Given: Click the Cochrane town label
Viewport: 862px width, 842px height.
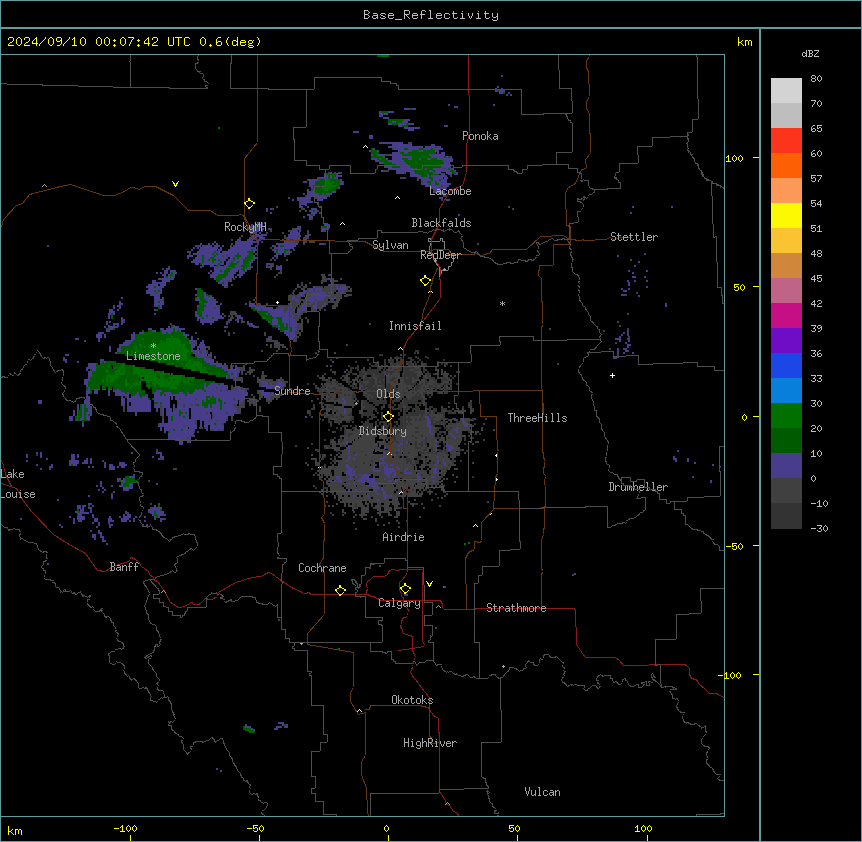Looking at the screenshot, I should coord(322,568).
